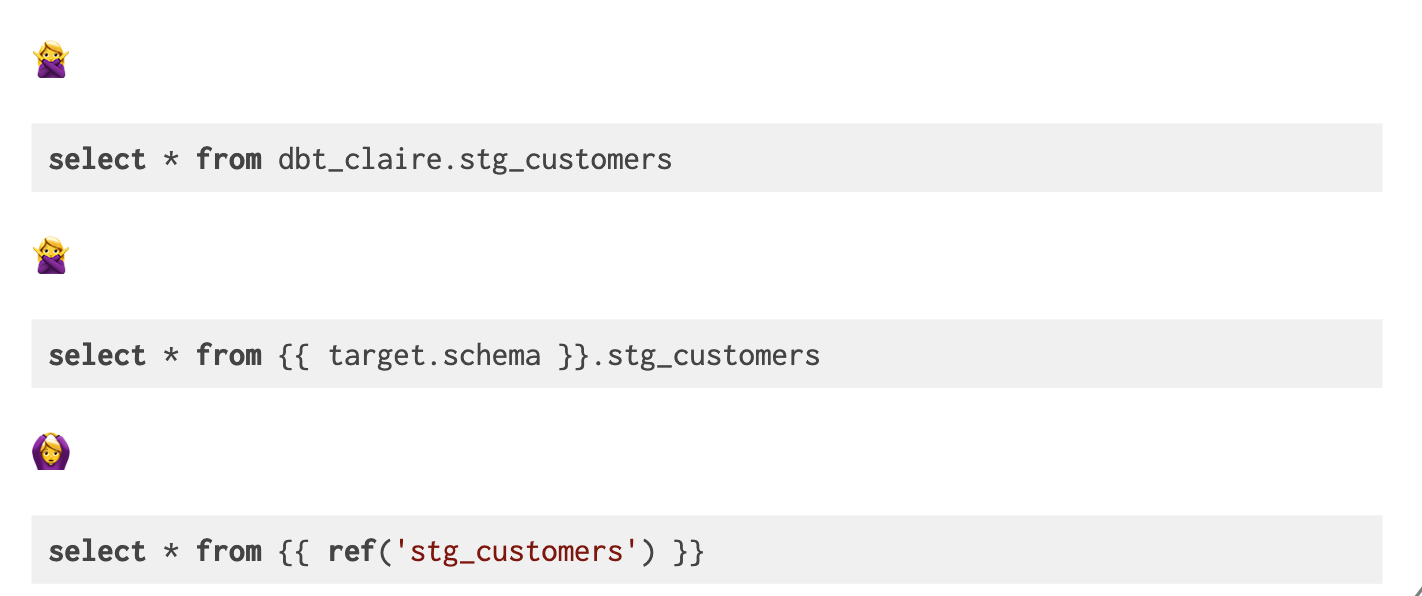Click the crossed-arms emoji above the target.schema code
Viewport: 1422px width, 596px height.
51,256
